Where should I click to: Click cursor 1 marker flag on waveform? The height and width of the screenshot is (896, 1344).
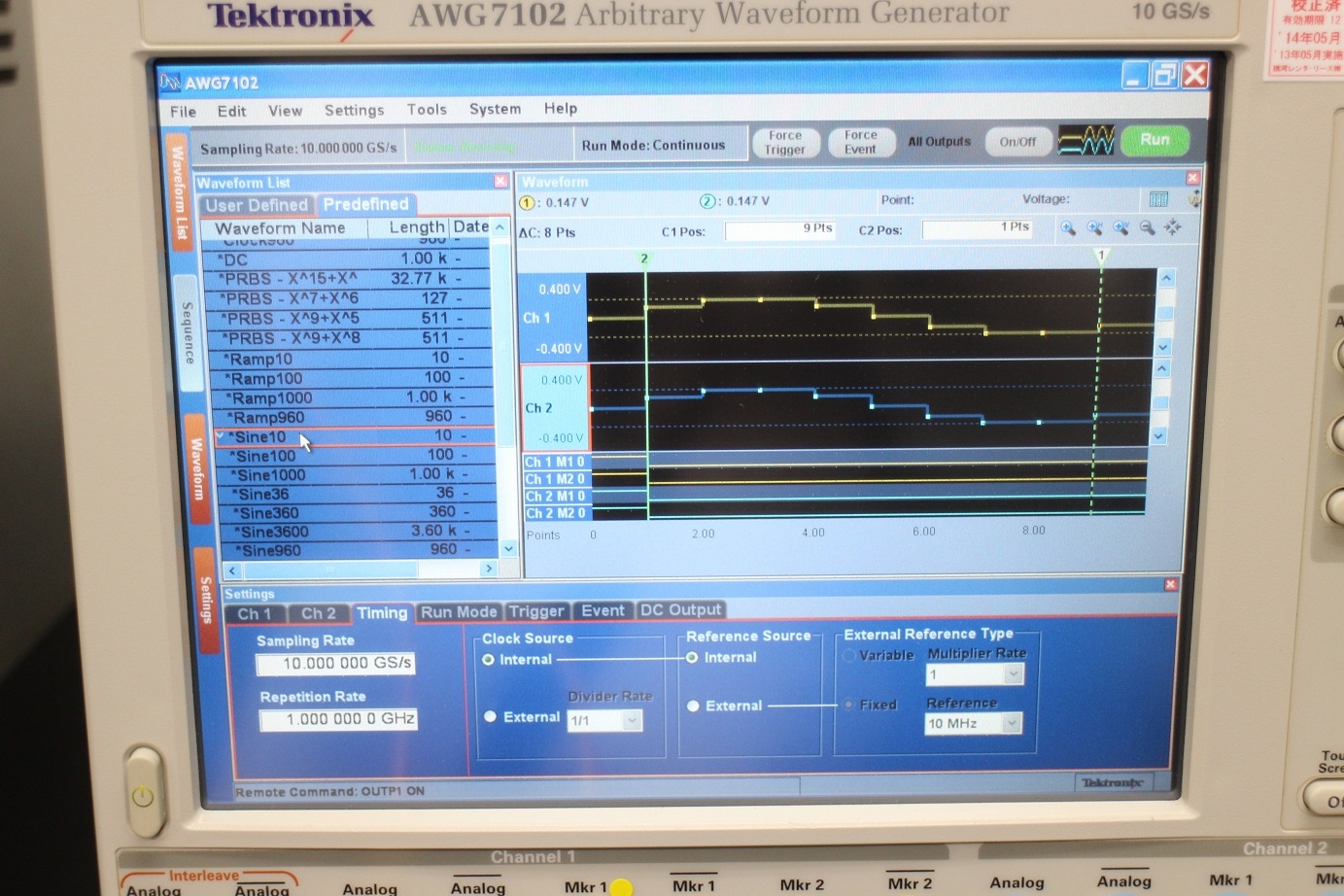pyautogui.click(x=1101, y=256)
